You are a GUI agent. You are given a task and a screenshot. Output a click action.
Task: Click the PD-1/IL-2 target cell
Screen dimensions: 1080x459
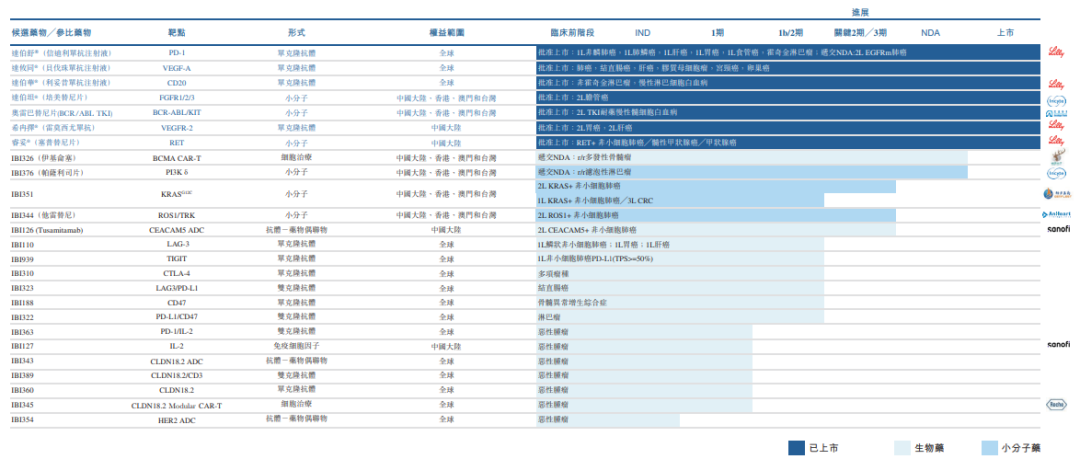(176, 332)
